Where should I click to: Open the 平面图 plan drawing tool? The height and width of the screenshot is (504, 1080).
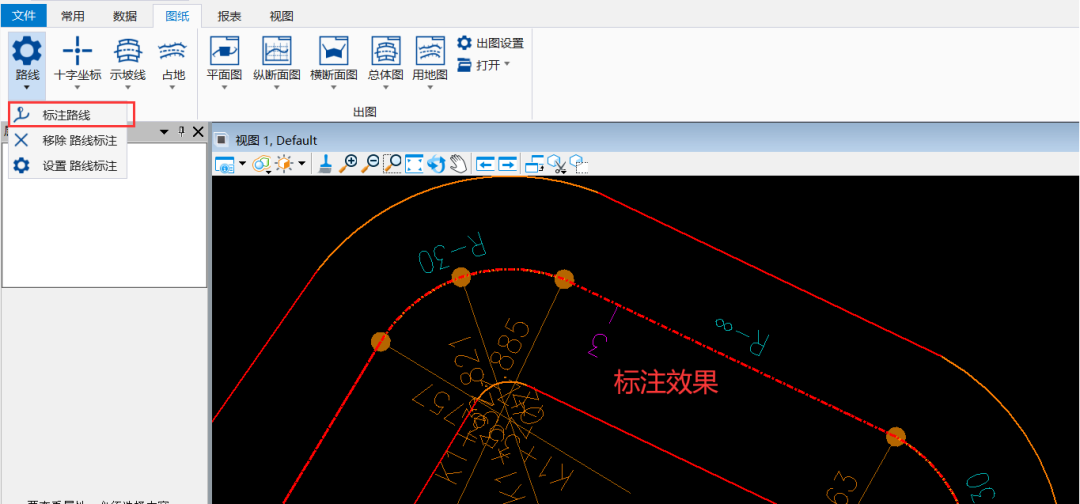pos(224,51)
